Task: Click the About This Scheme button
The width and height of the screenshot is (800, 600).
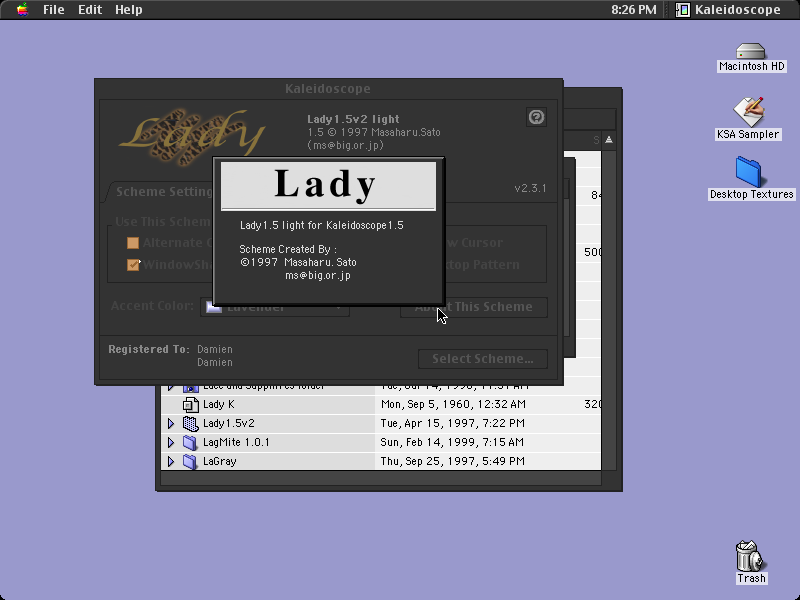Action: (473, 307)
